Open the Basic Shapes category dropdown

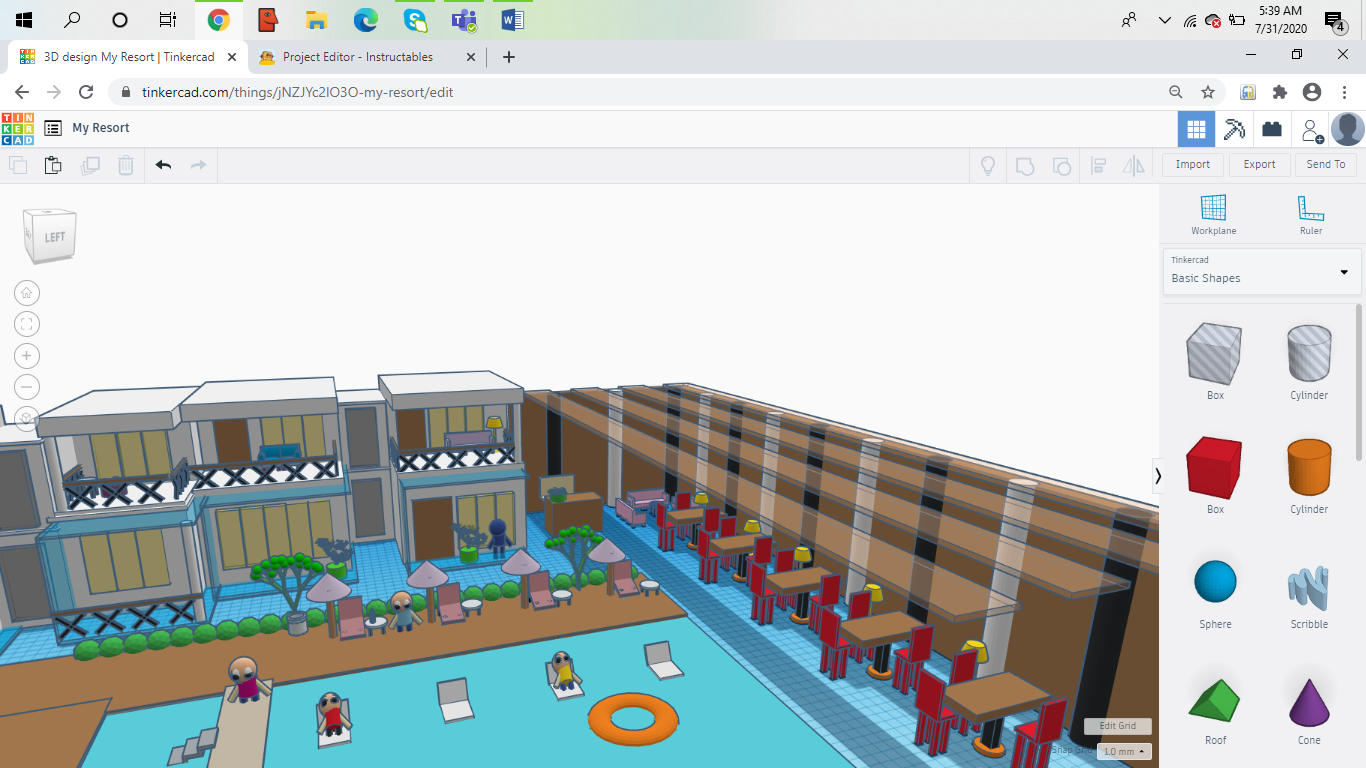tap(1262, 271)
